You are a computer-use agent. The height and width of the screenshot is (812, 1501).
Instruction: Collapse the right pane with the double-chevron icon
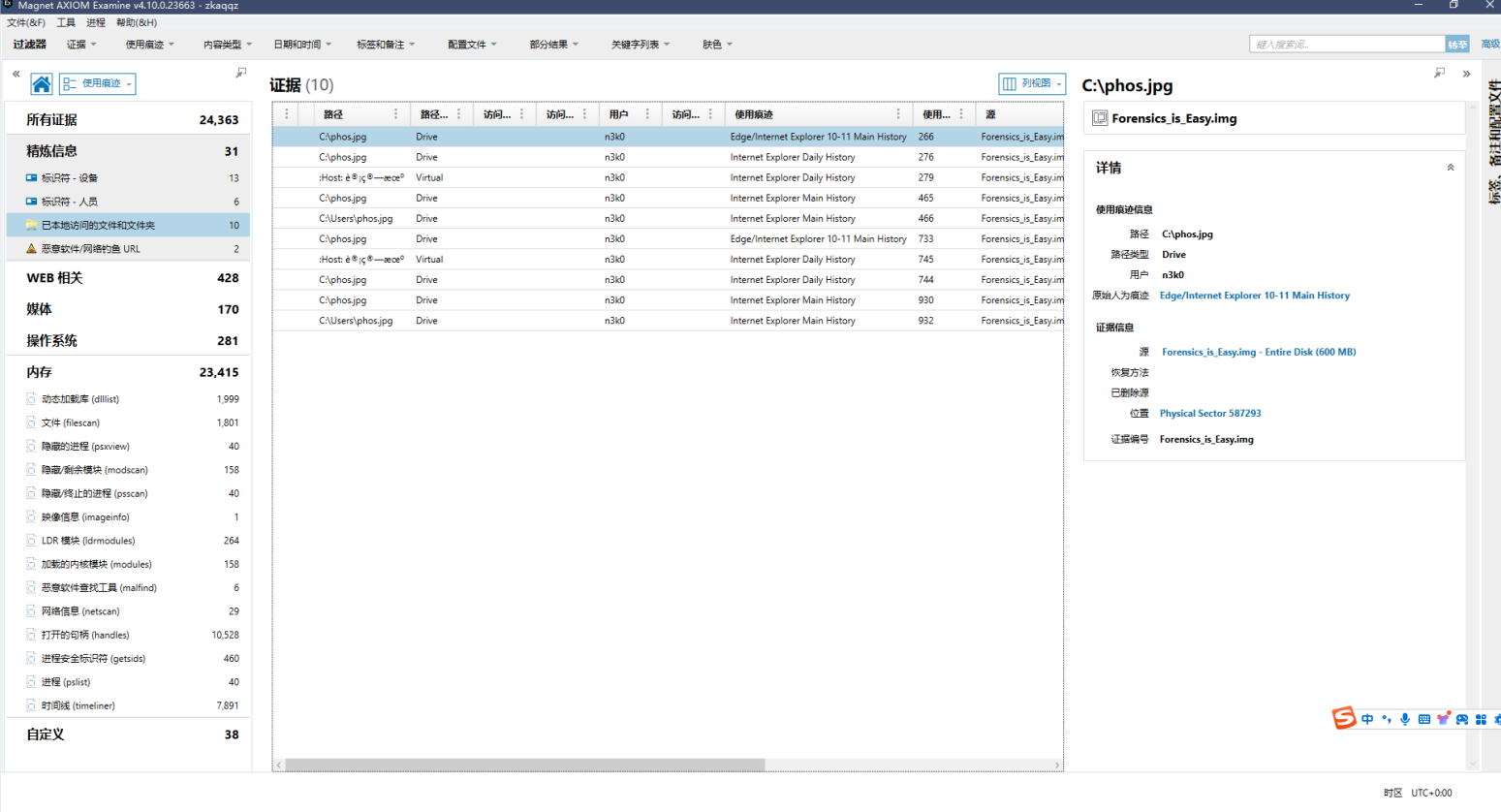(1466, 74)
